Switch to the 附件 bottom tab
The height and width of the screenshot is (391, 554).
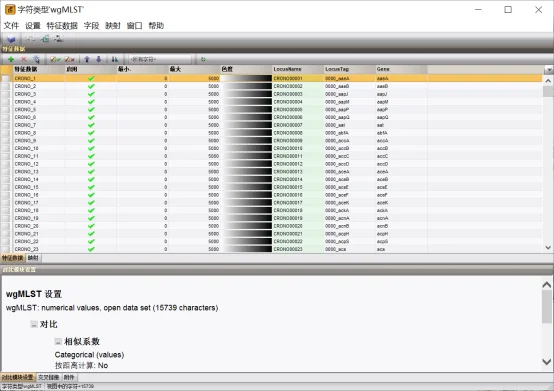coord(69,377)
